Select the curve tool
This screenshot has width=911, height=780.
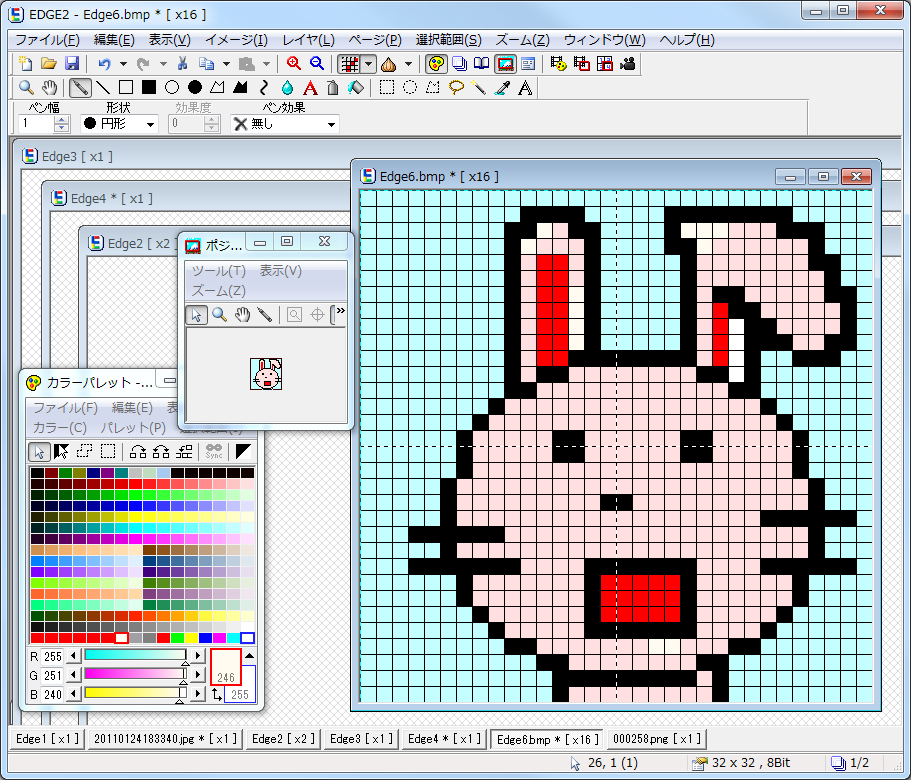pos(264,88)
